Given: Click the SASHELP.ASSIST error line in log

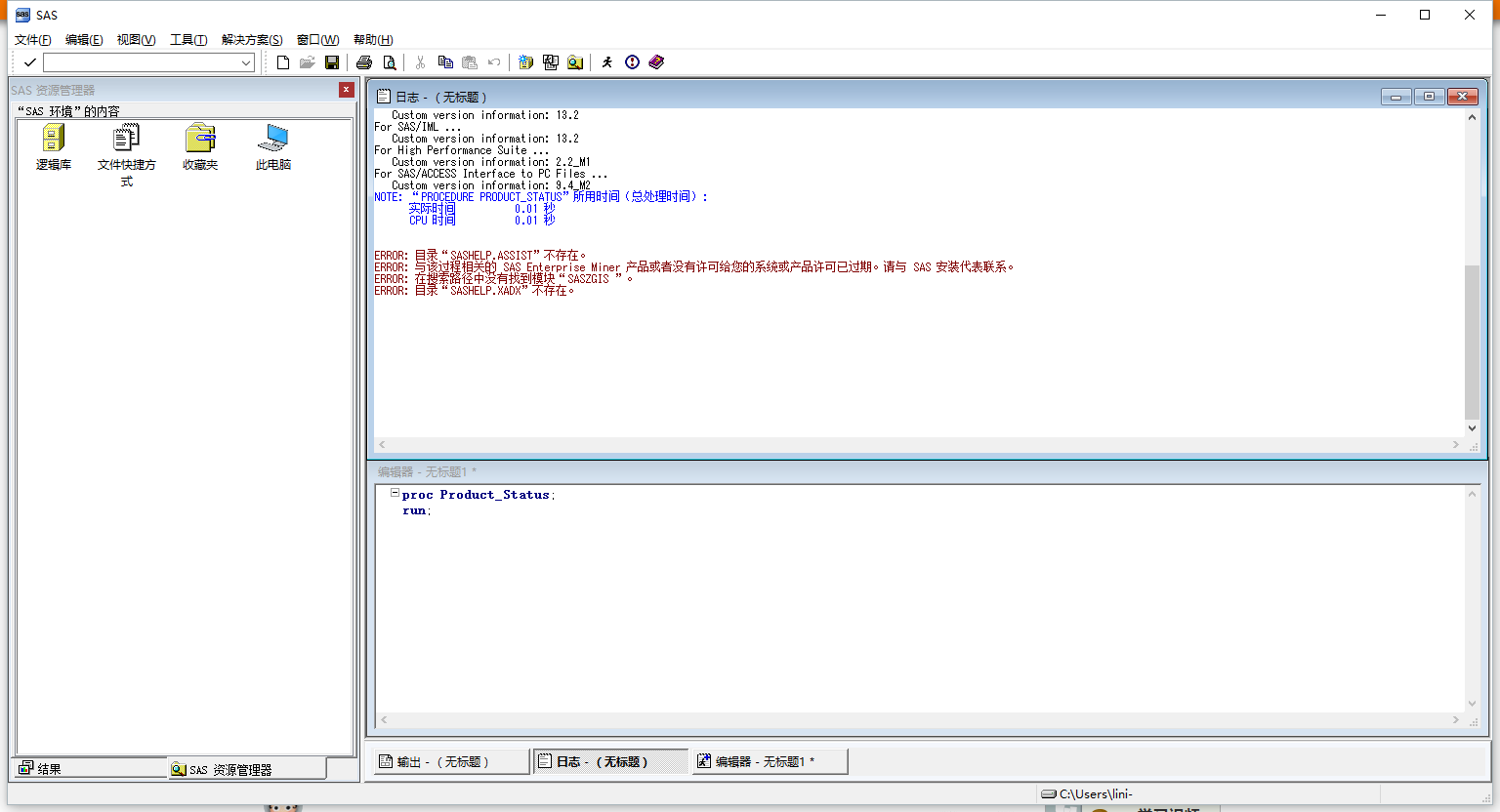Looking at the screenshot, I should pos(480,256).
